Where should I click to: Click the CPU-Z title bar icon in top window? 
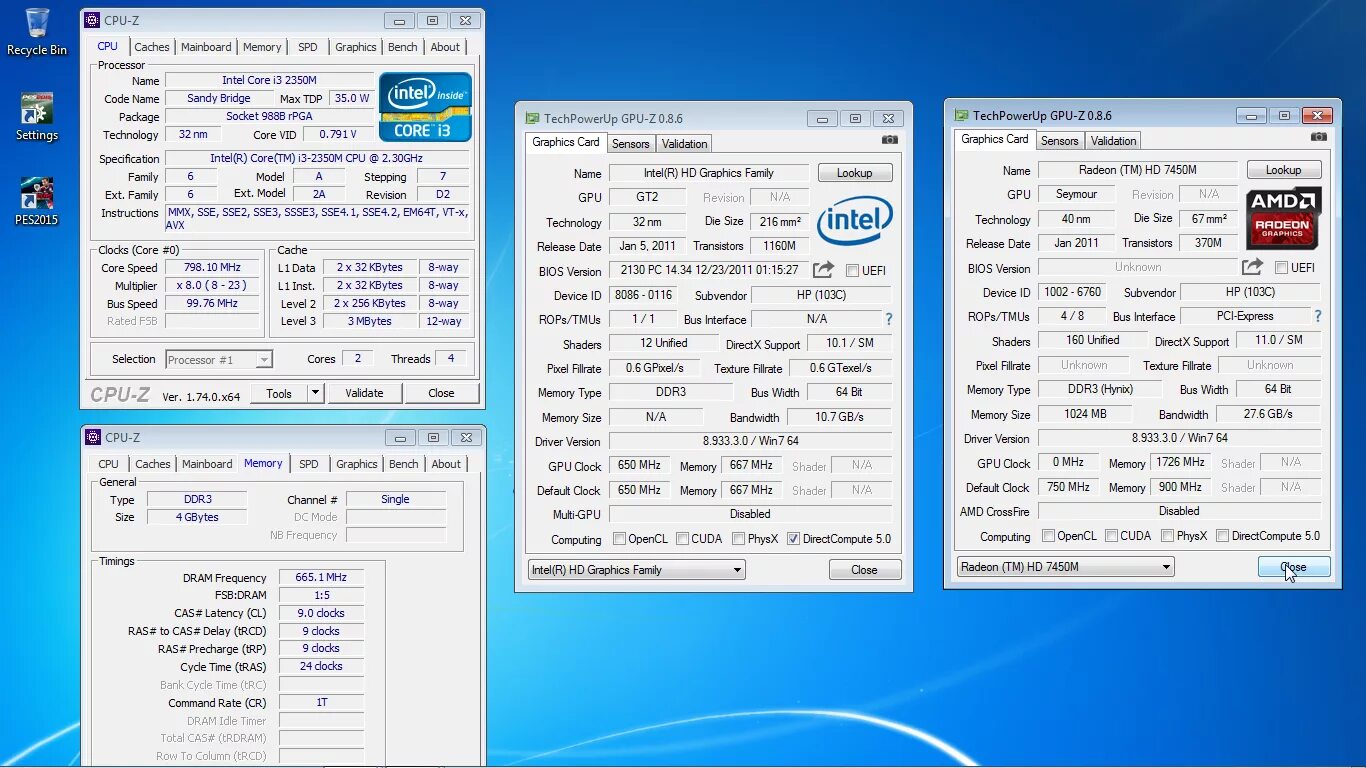[x=93, y=20]
